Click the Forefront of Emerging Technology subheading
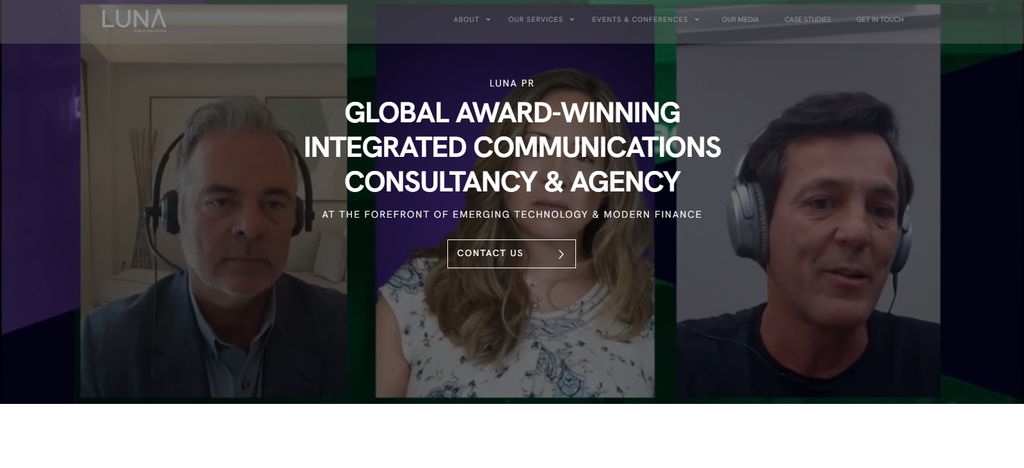The image size is (1024, 468). [x=512, y=214]
